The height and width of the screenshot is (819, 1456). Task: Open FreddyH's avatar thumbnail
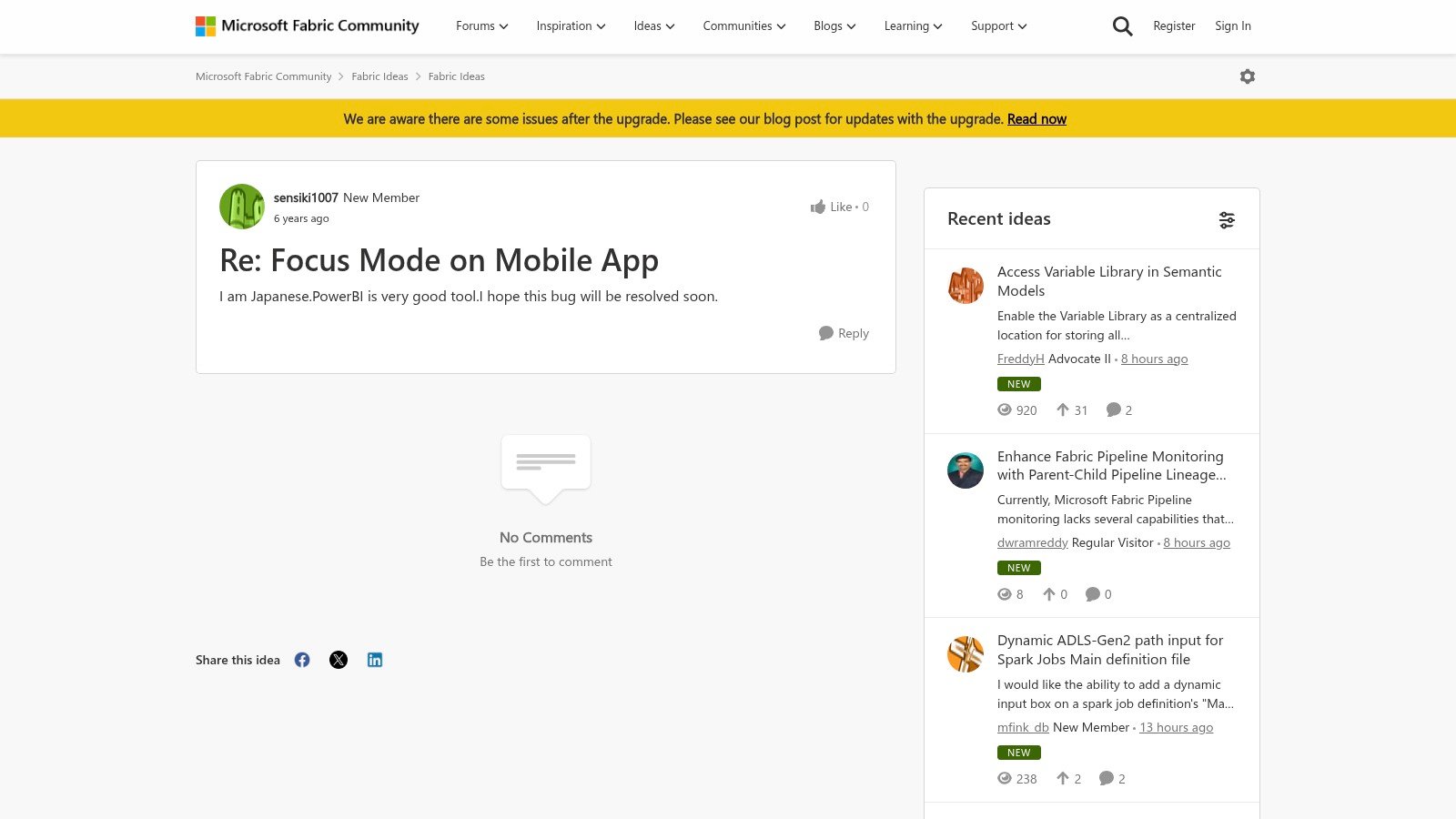[966, 286]
